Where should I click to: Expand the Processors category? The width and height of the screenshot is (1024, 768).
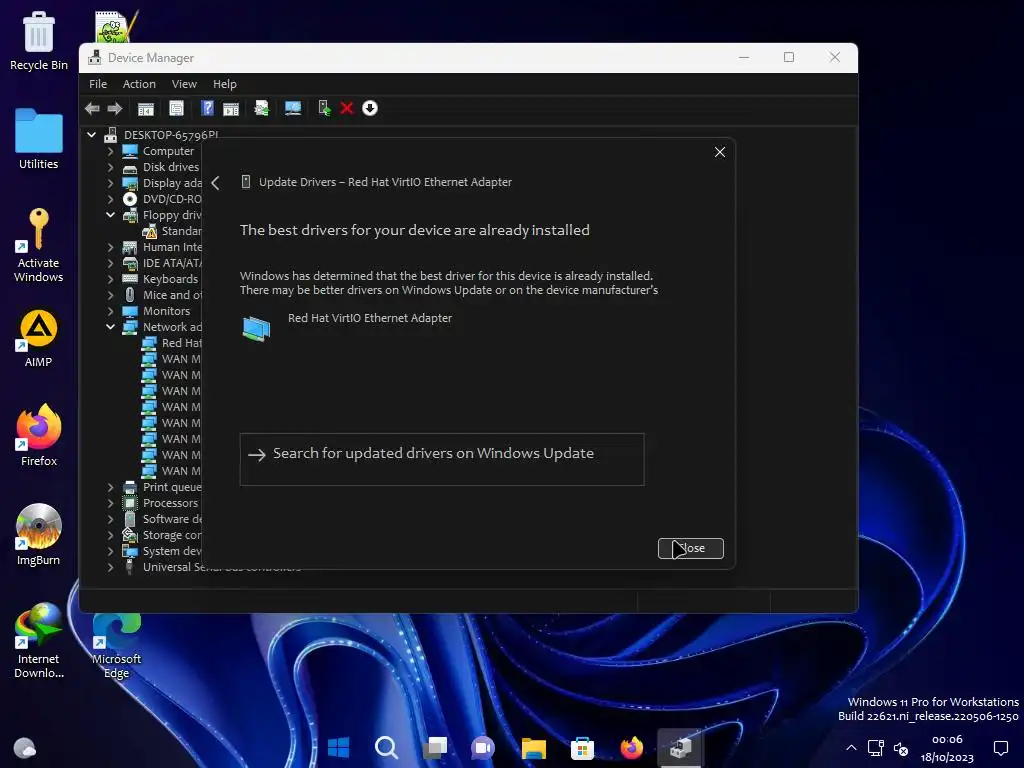(110, 504)
